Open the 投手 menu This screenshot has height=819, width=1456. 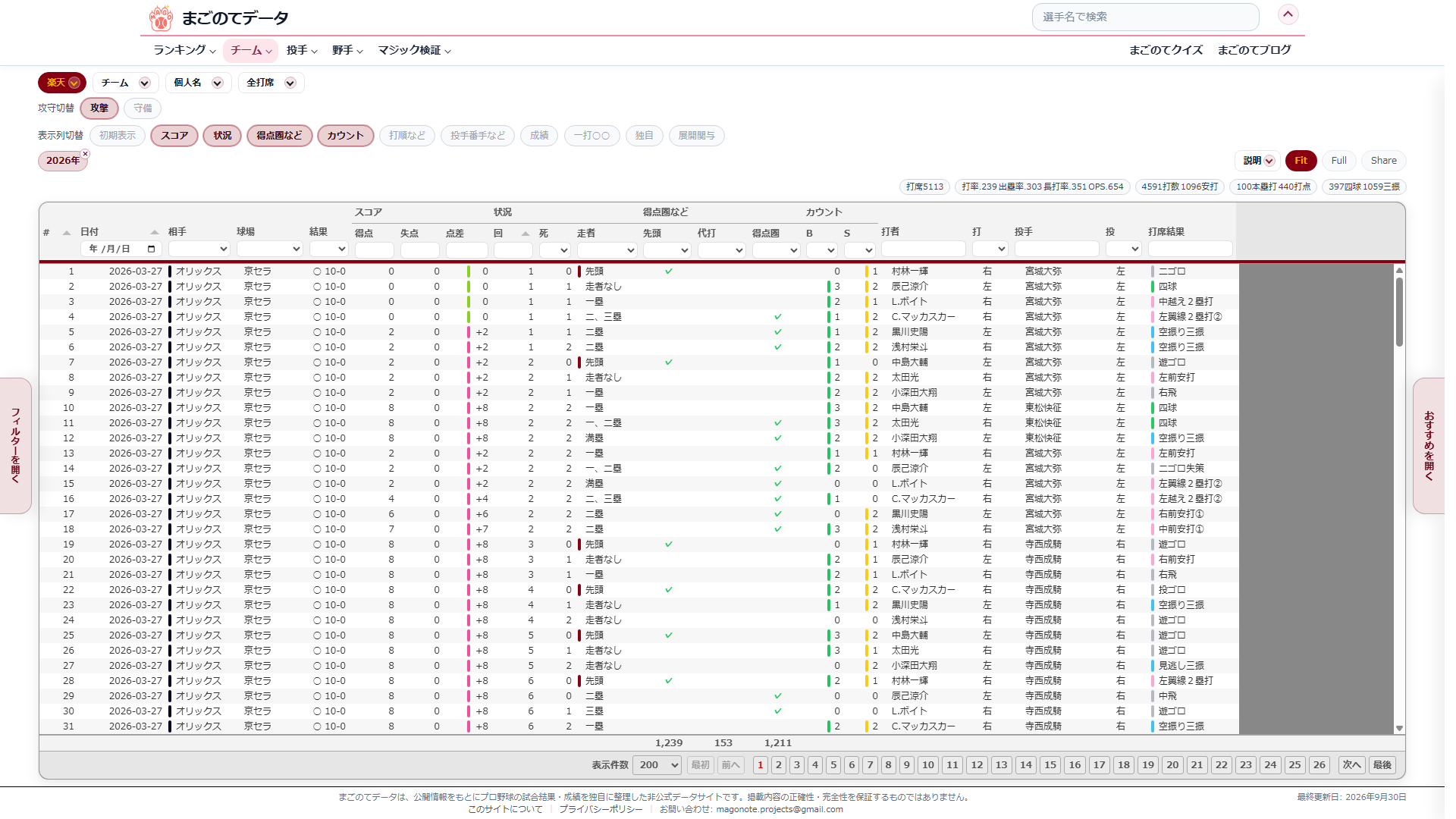(x=301, y=50)
